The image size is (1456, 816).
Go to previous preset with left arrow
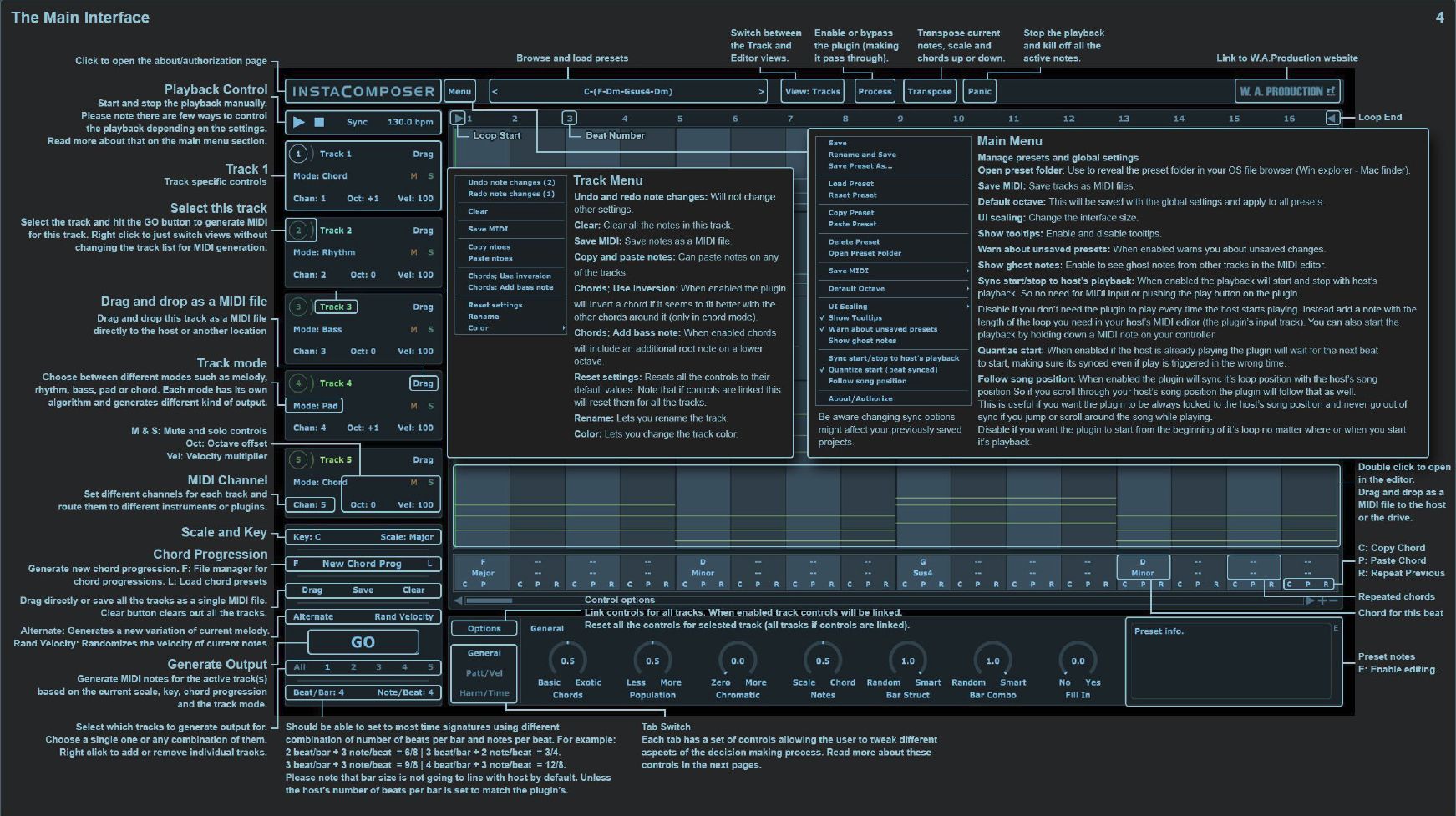coord(495,92)
